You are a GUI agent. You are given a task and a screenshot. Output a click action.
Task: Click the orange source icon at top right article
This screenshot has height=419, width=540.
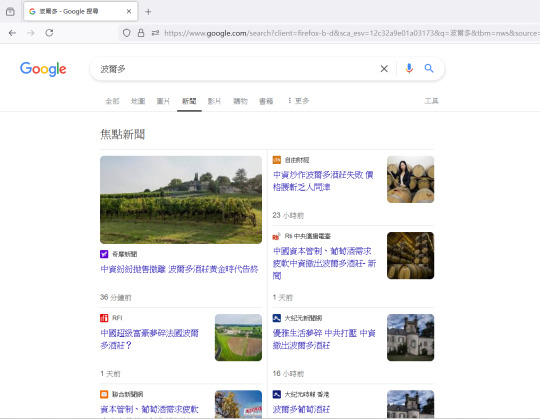(277, 160)
